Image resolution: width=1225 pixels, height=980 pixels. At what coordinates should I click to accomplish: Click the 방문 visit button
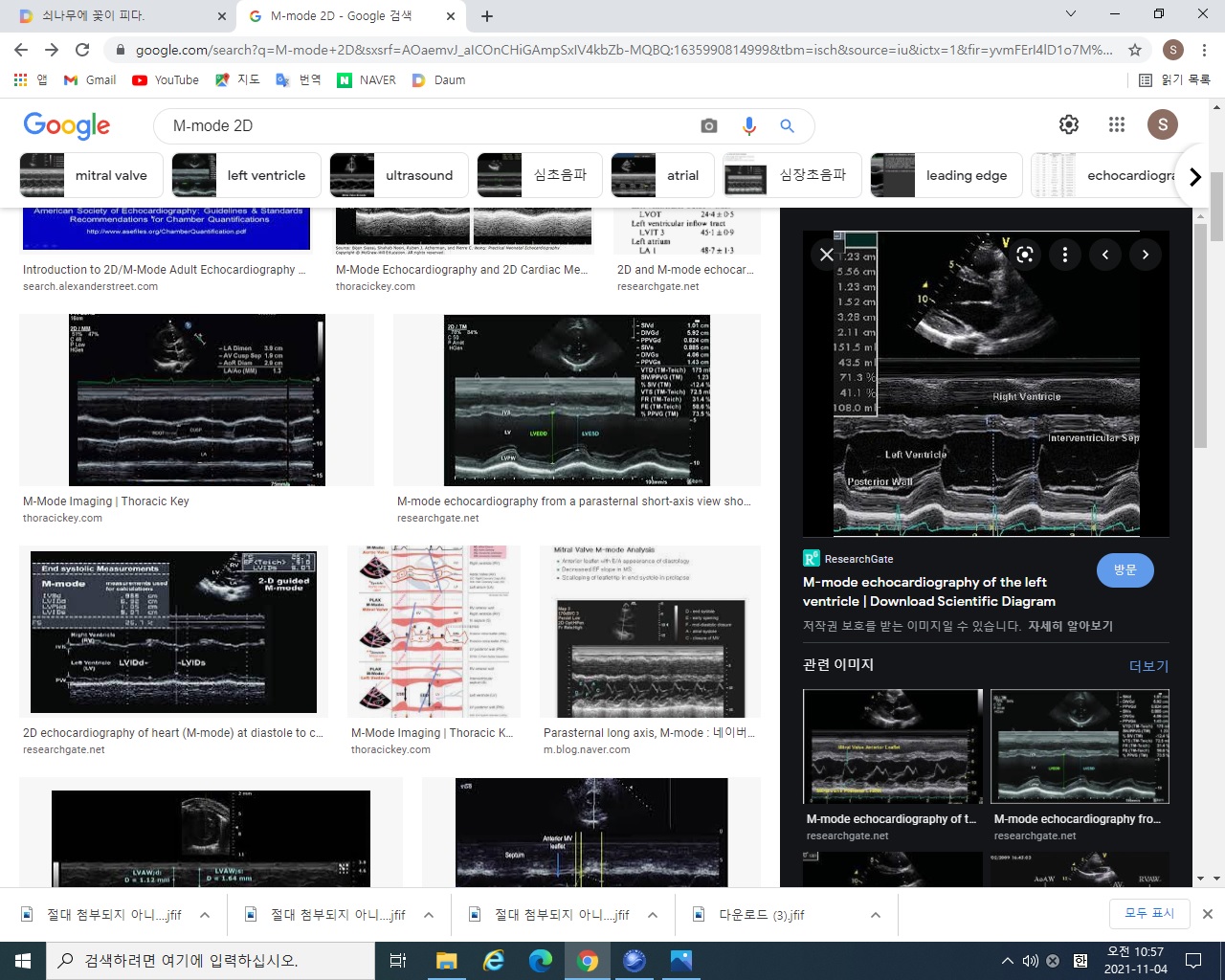1125,569
